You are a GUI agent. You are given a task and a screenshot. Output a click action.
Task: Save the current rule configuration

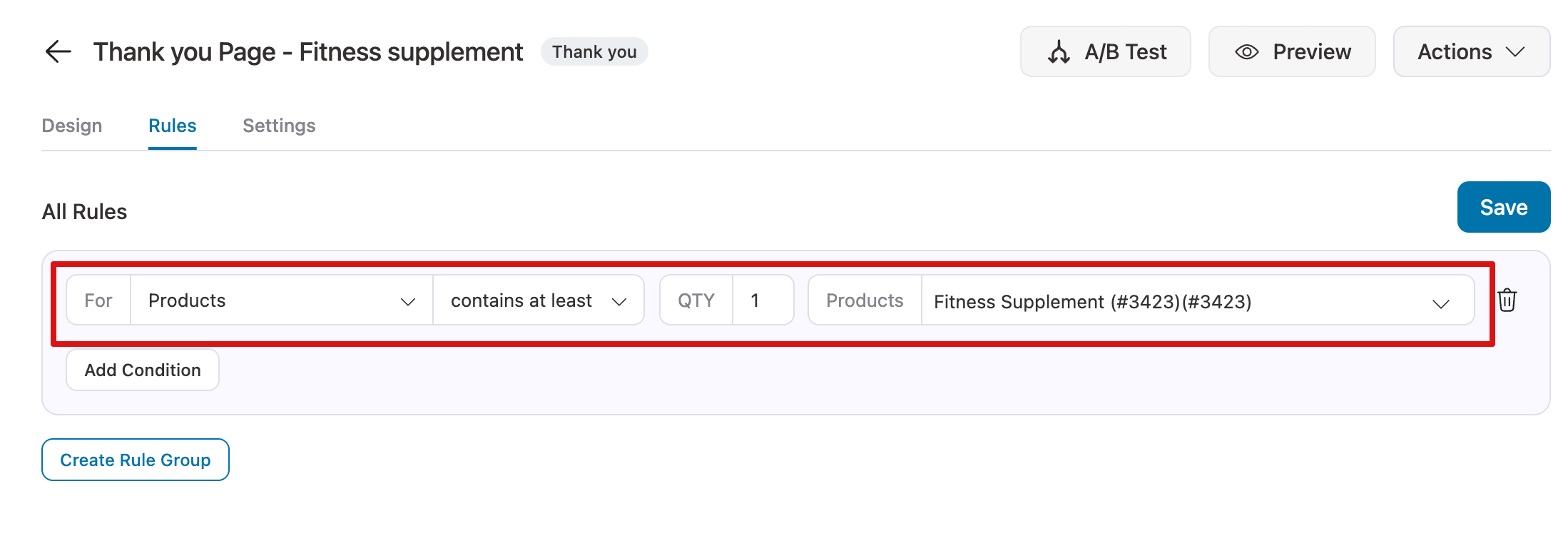click(x=1503, y=207)
